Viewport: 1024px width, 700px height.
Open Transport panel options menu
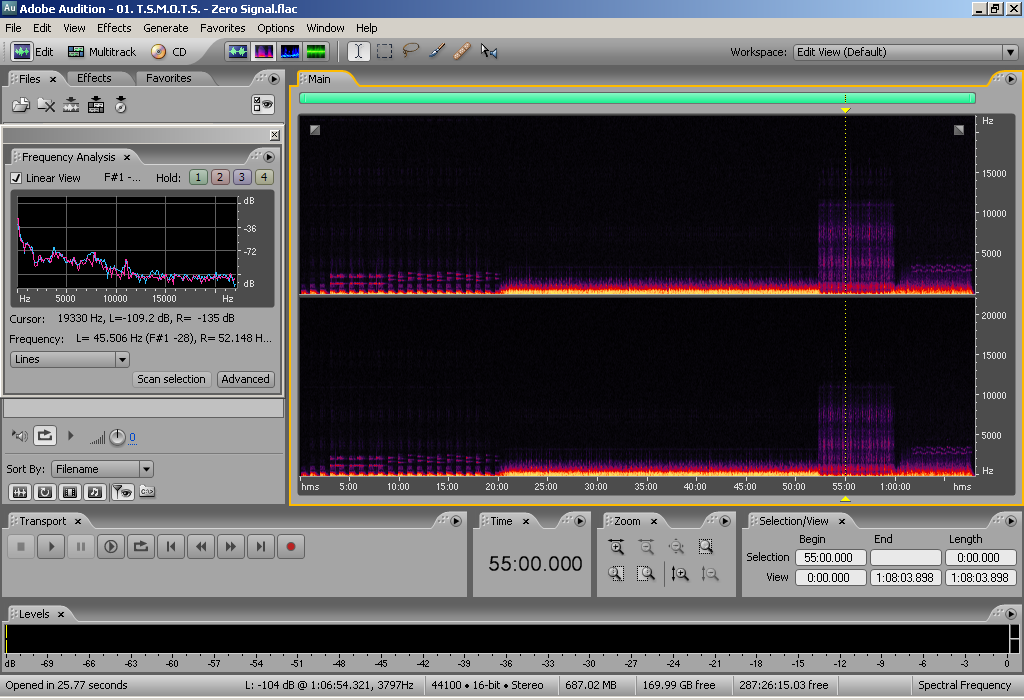pyautogui.click(x=456, y=520)
